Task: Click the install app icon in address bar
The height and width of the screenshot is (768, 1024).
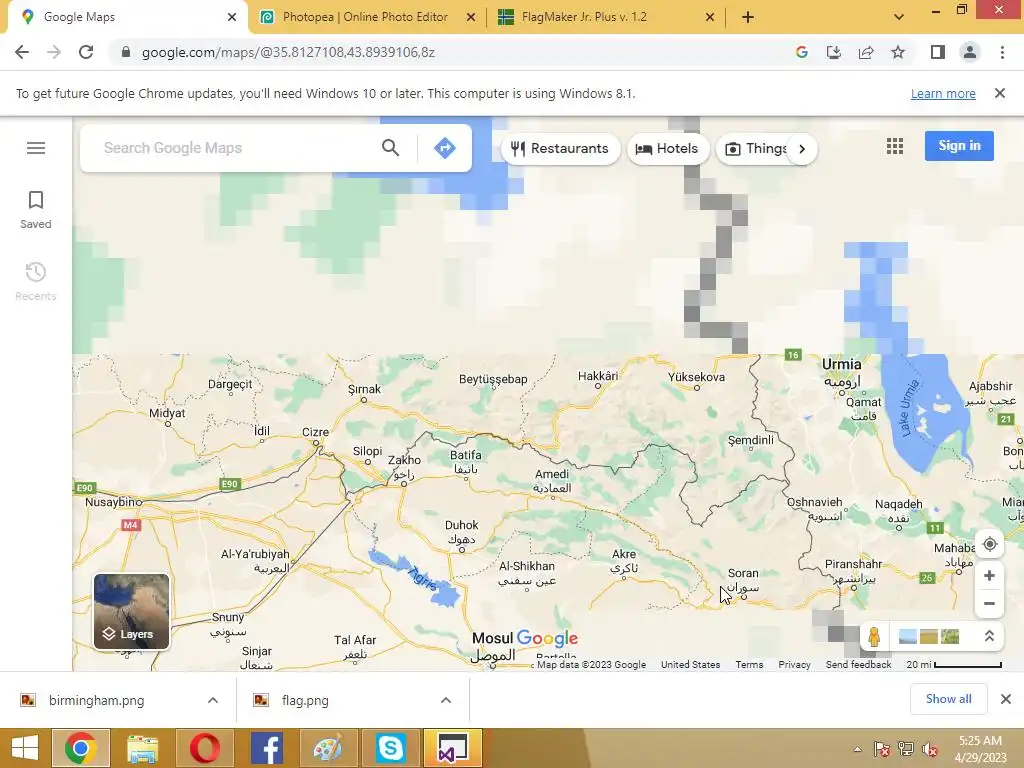Action: click(x=834, y=52)
